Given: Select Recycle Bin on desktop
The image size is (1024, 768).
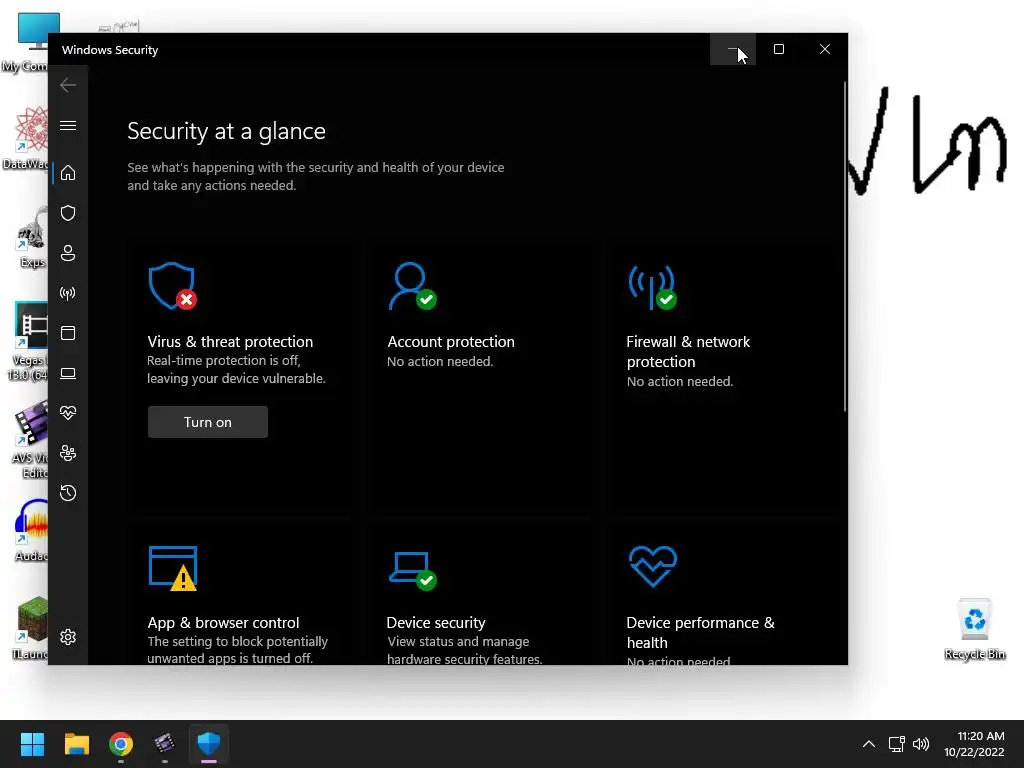Looking at the screenshot, I should (974, 629).
